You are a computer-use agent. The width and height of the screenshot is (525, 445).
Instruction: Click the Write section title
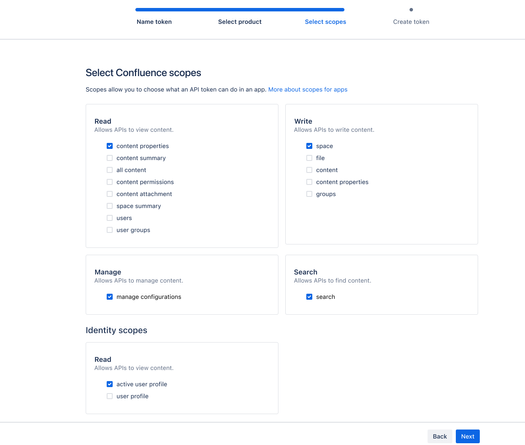[303, 121]
